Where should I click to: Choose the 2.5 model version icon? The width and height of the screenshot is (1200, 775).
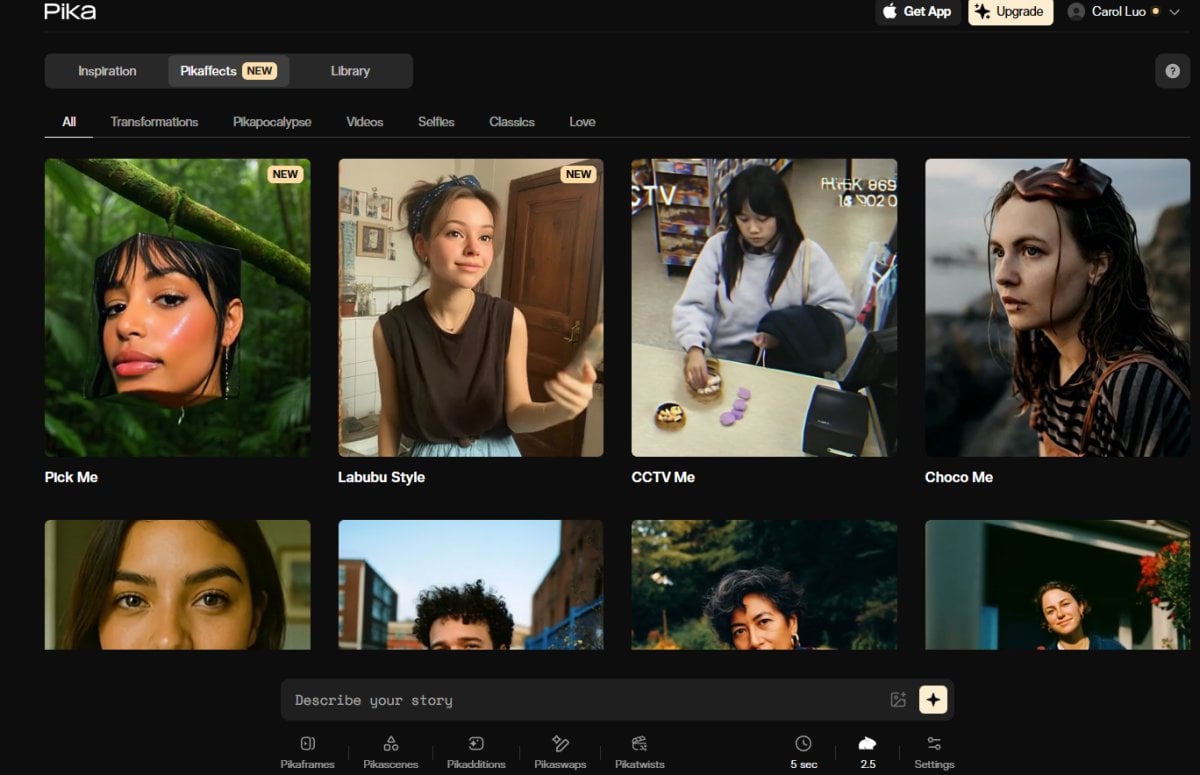pyautogui.click(x=867, y=744)
